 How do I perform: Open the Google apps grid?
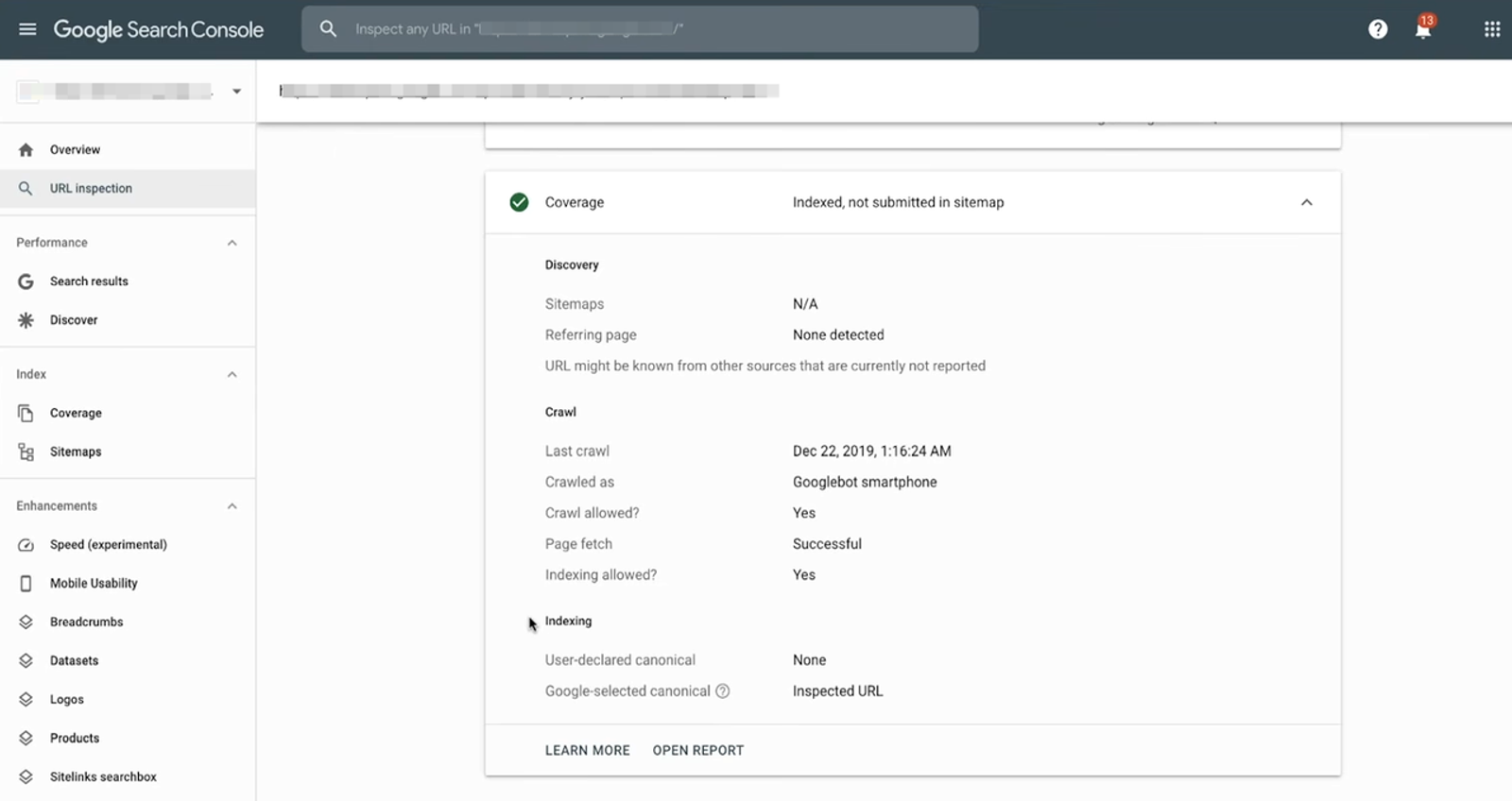[1492, 29]
